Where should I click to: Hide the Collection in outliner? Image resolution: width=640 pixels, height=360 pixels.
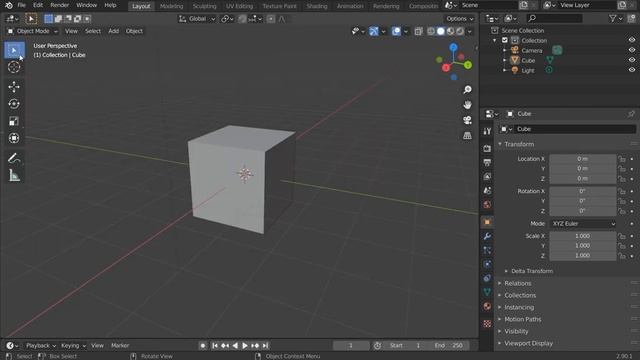click(631, 40)
